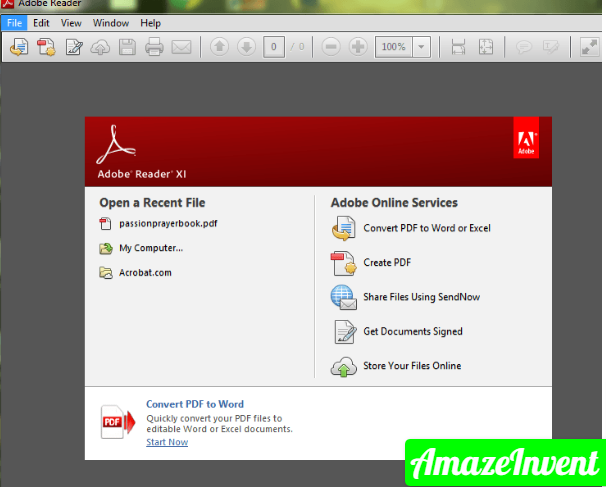This screenshot has width=606, height=487.
Task: Click the Save floppy disk icon
Action: tap(127, 47)
